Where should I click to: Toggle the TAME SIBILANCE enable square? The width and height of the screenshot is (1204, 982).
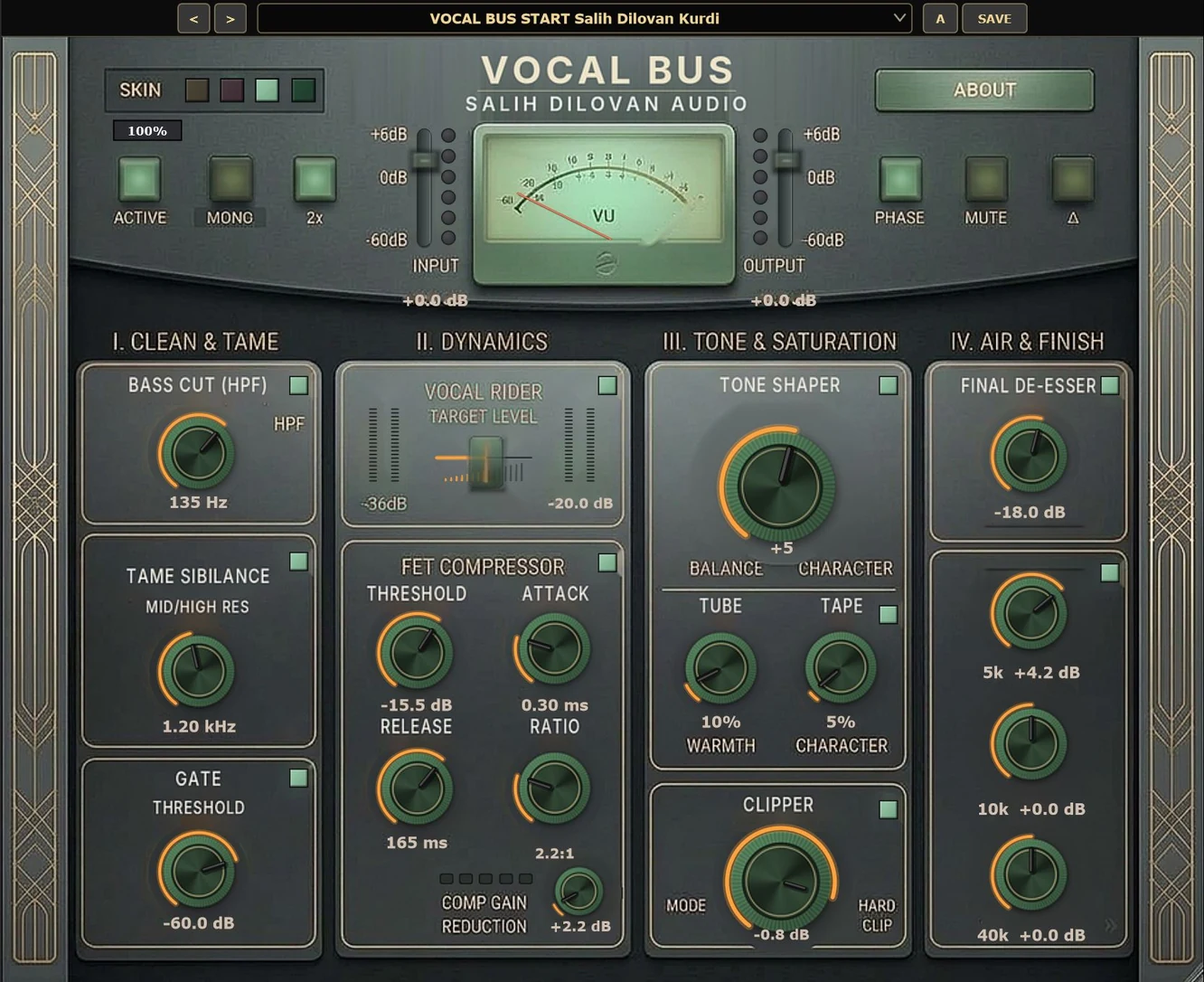[298, 562]
